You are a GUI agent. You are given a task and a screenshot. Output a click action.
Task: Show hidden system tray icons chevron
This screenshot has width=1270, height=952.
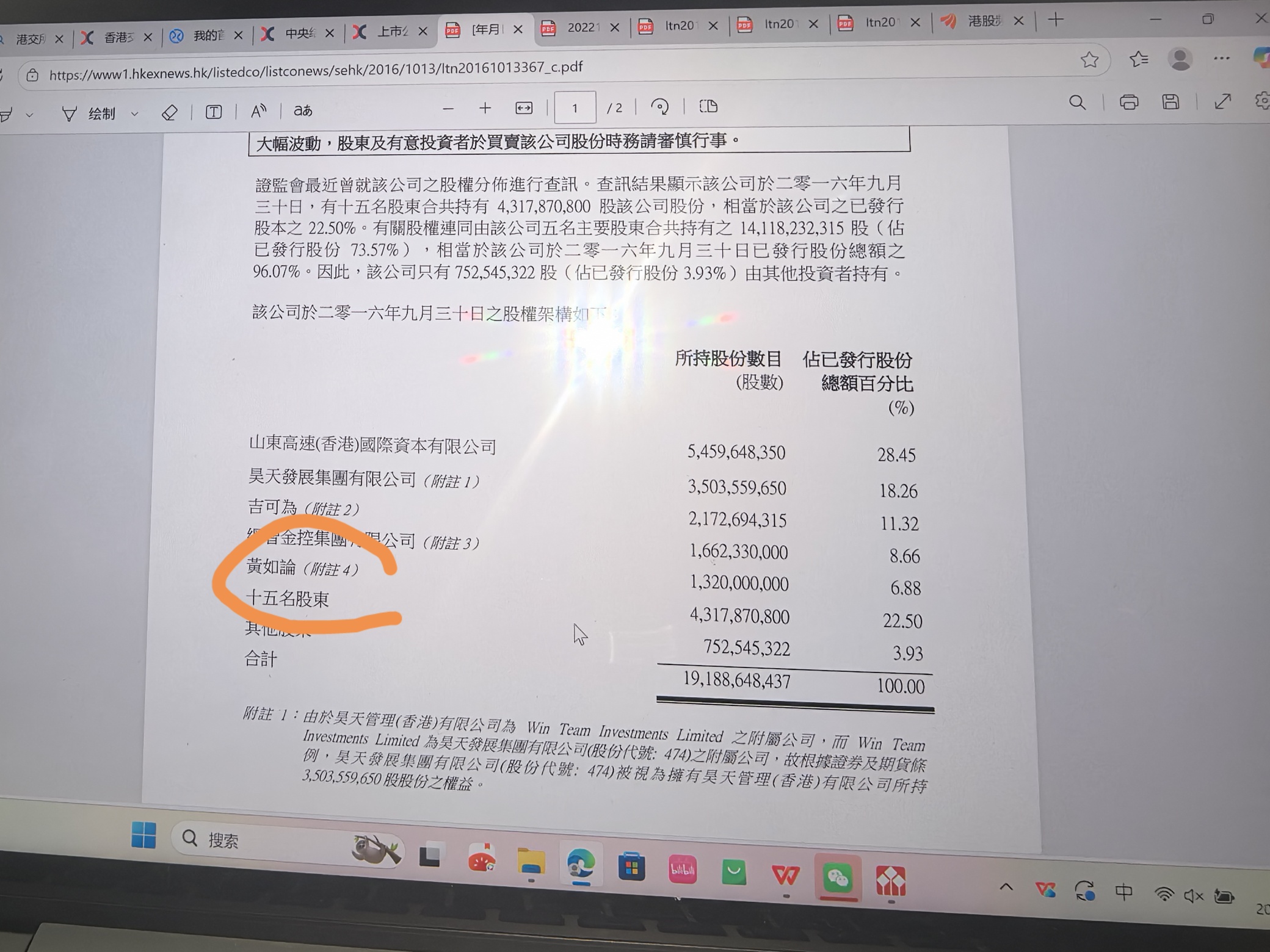tap(1006, 888)
